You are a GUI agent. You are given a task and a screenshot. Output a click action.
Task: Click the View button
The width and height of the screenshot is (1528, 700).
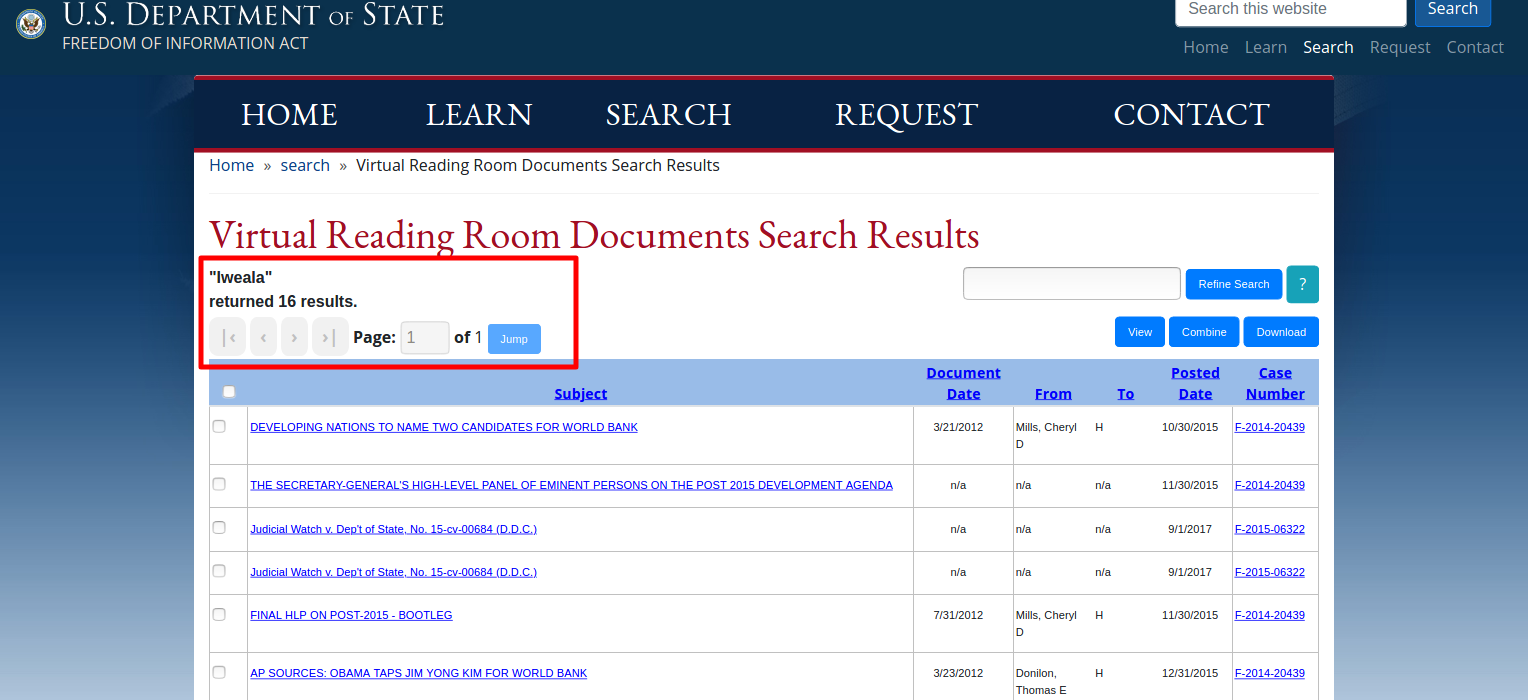coord(1140,332)
